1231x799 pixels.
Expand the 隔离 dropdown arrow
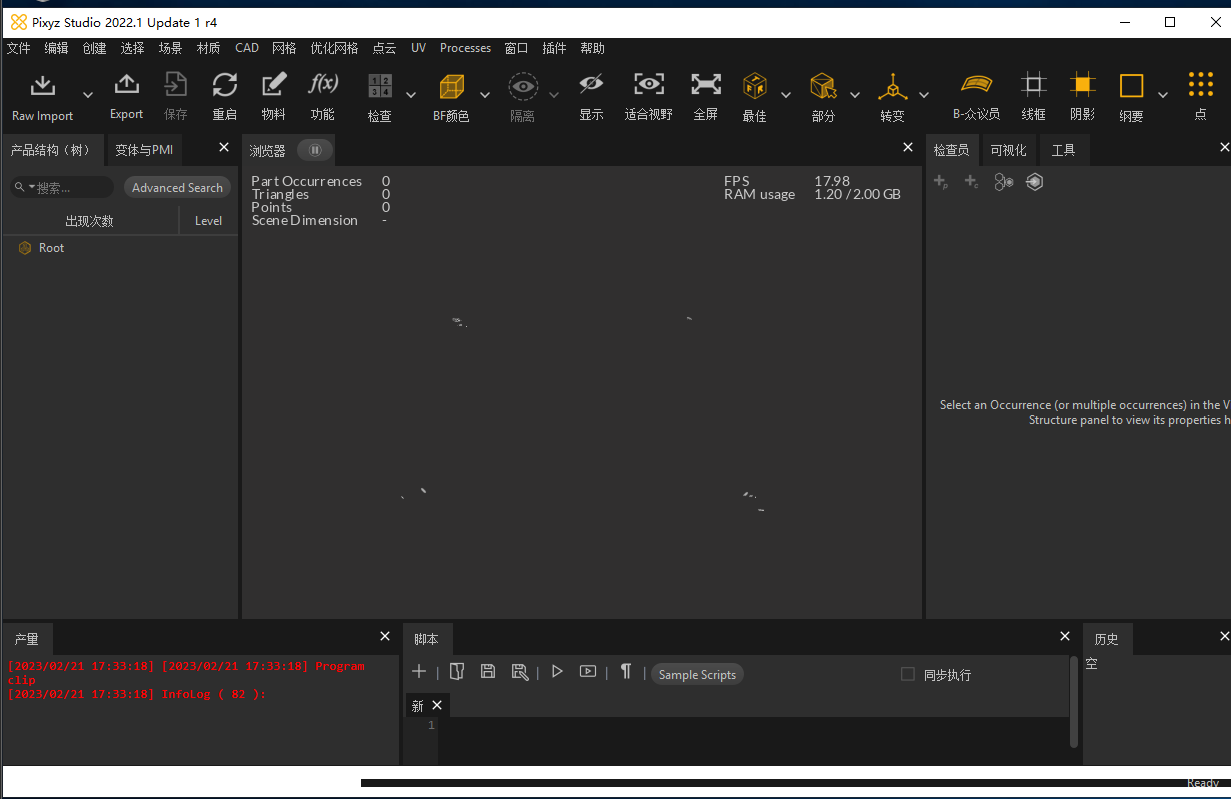[x=554, y=95]
